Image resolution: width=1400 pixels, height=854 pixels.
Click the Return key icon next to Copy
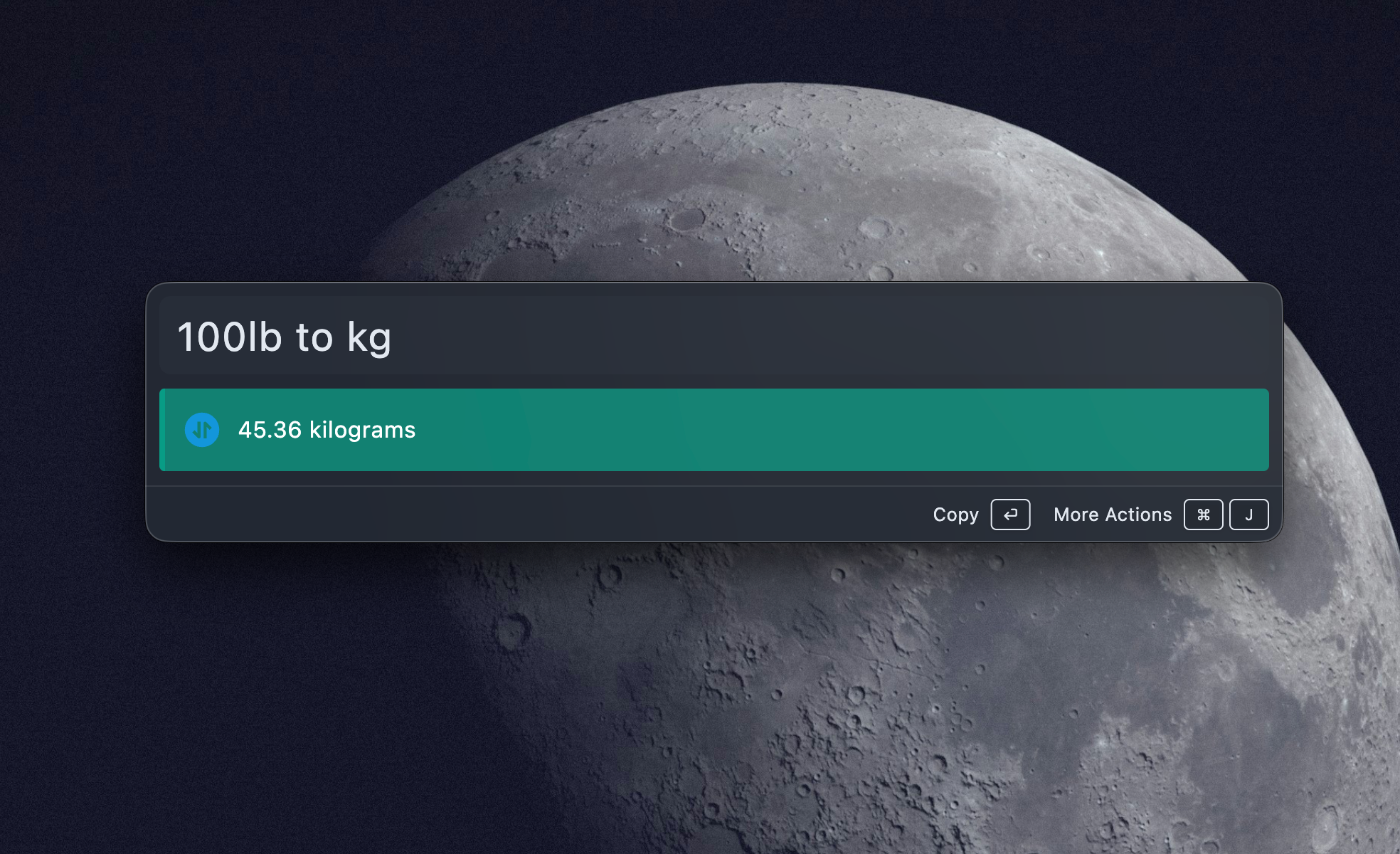point(1010,515)
